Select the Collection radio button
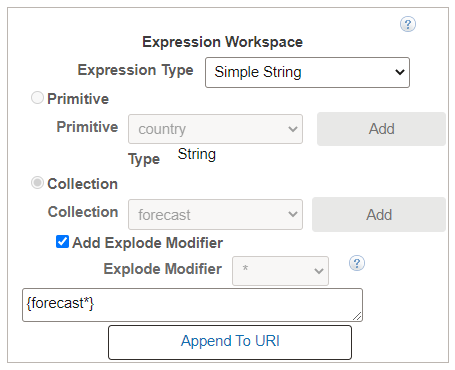Screen dimensions: 455x370 point(37,183)
